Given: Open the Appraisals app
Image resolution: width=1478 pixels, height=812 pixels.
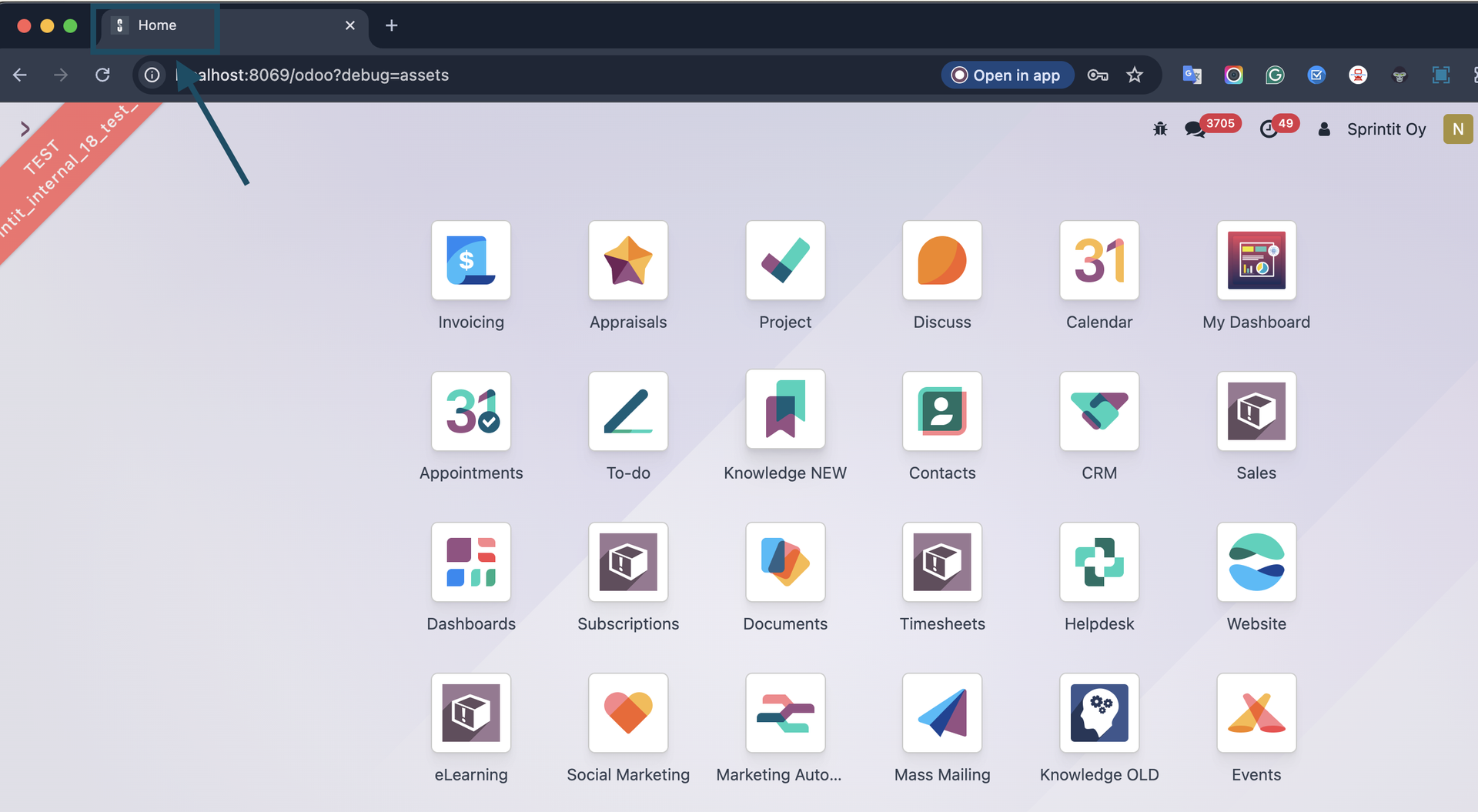Looking at the screenshot, I should click(628, 260).
